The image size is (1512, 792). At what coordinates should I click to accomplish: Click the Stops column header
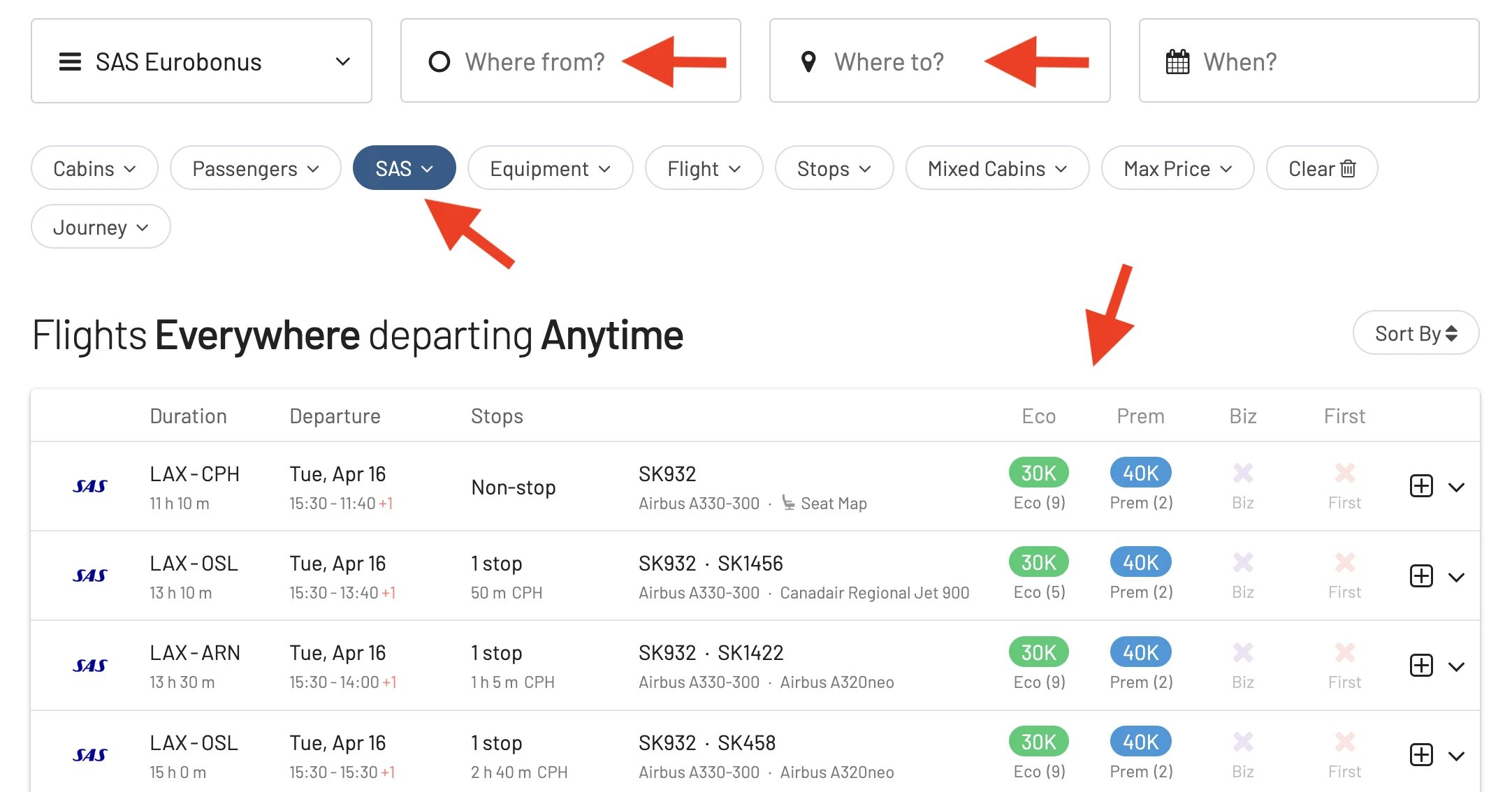pos(497,416)
